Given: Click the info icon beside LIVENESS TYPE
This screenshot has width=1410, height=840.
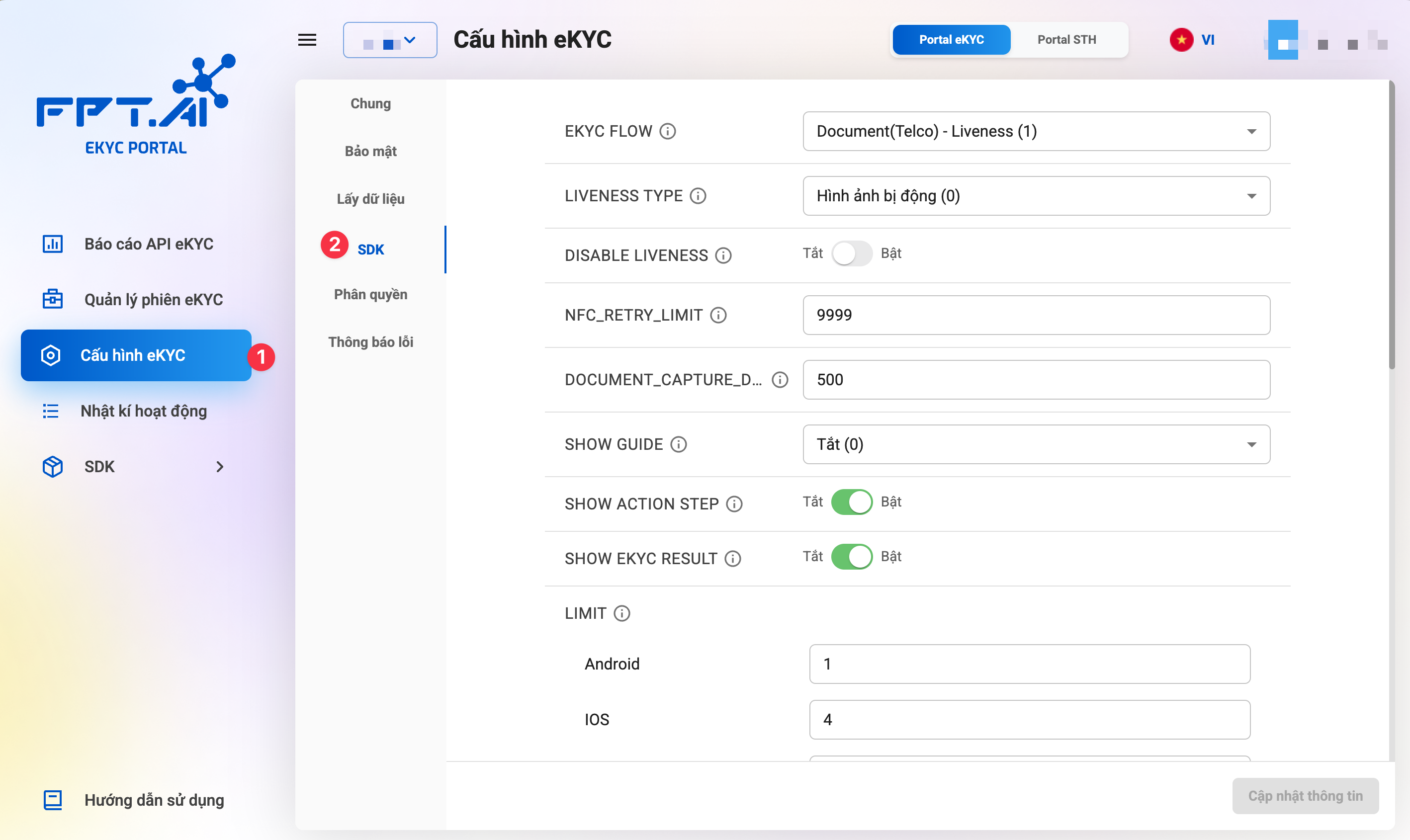Looking at the screenshot, I should [698, 196].
